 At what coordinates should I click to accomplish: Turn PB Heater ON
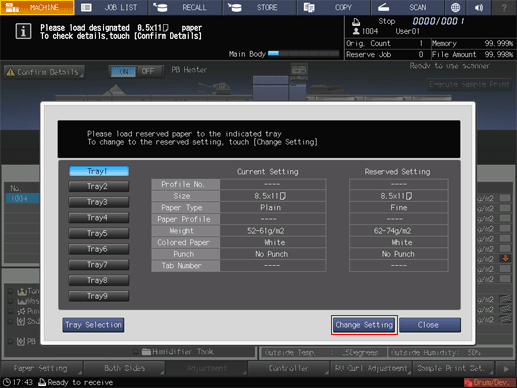pos(123,71)
